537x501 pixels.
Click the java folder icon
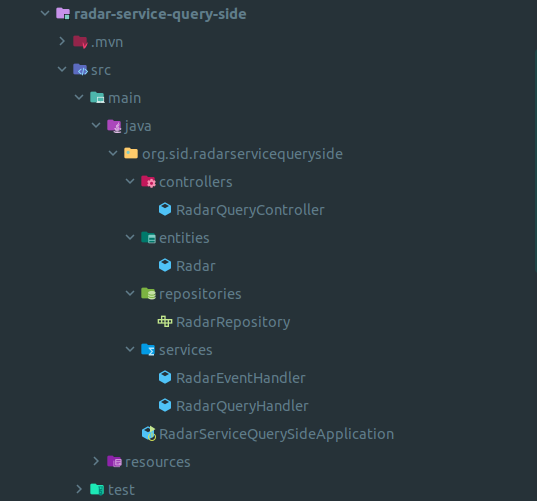114,126
